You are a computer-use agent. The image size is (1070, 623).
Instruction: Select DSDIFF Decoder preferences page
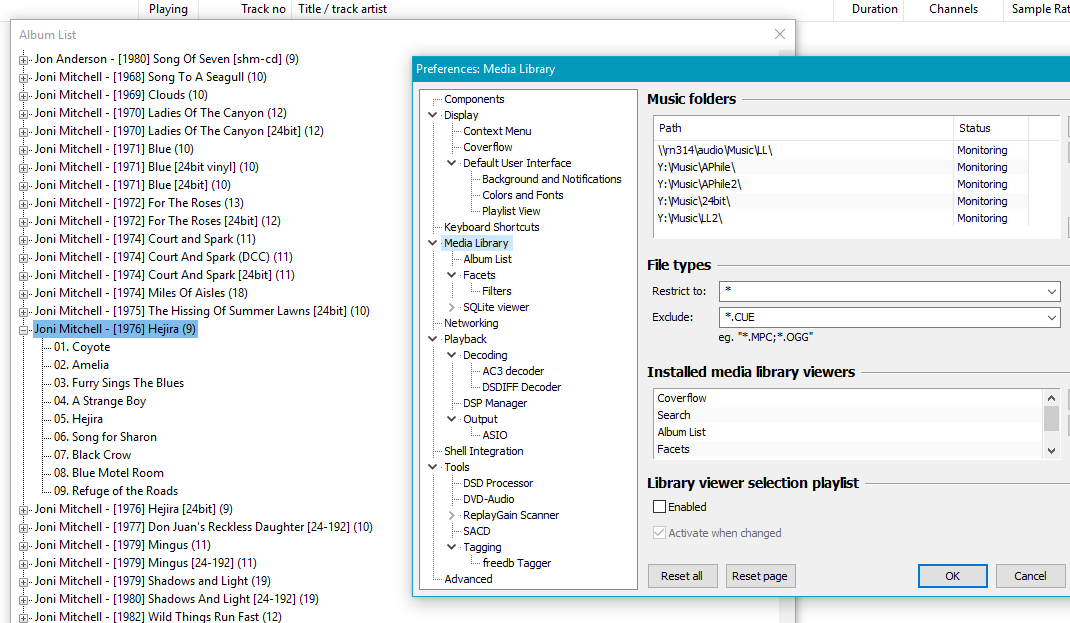coord(521,387)
